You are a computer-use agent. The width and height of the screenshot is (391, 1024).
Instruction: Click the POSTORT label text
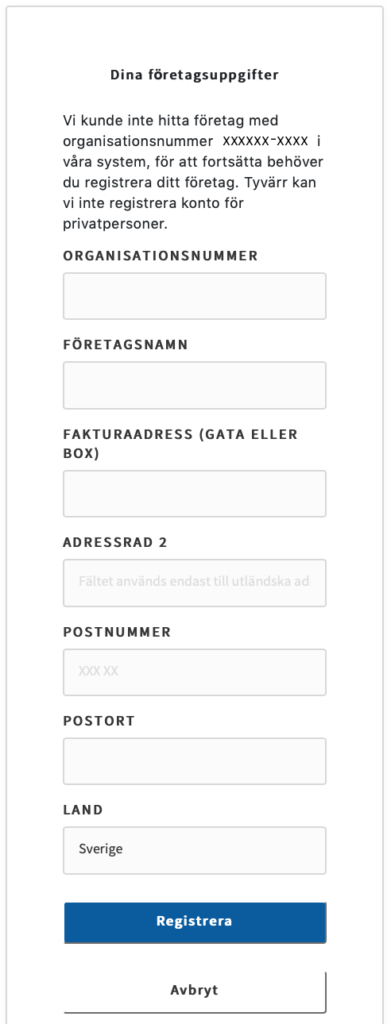click(99, 721)
